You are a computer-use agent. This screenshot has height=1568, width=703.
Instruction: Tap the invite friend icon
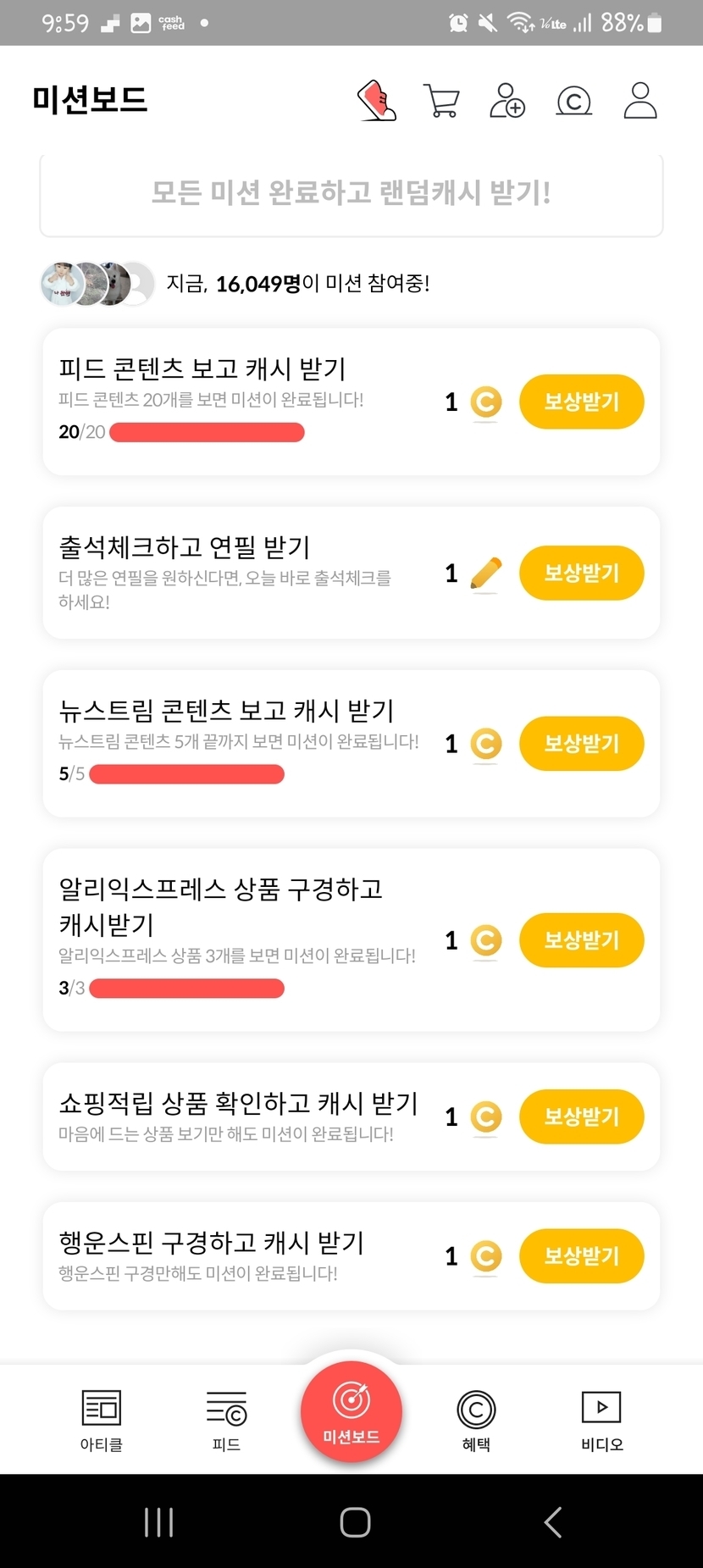(507, 101)
